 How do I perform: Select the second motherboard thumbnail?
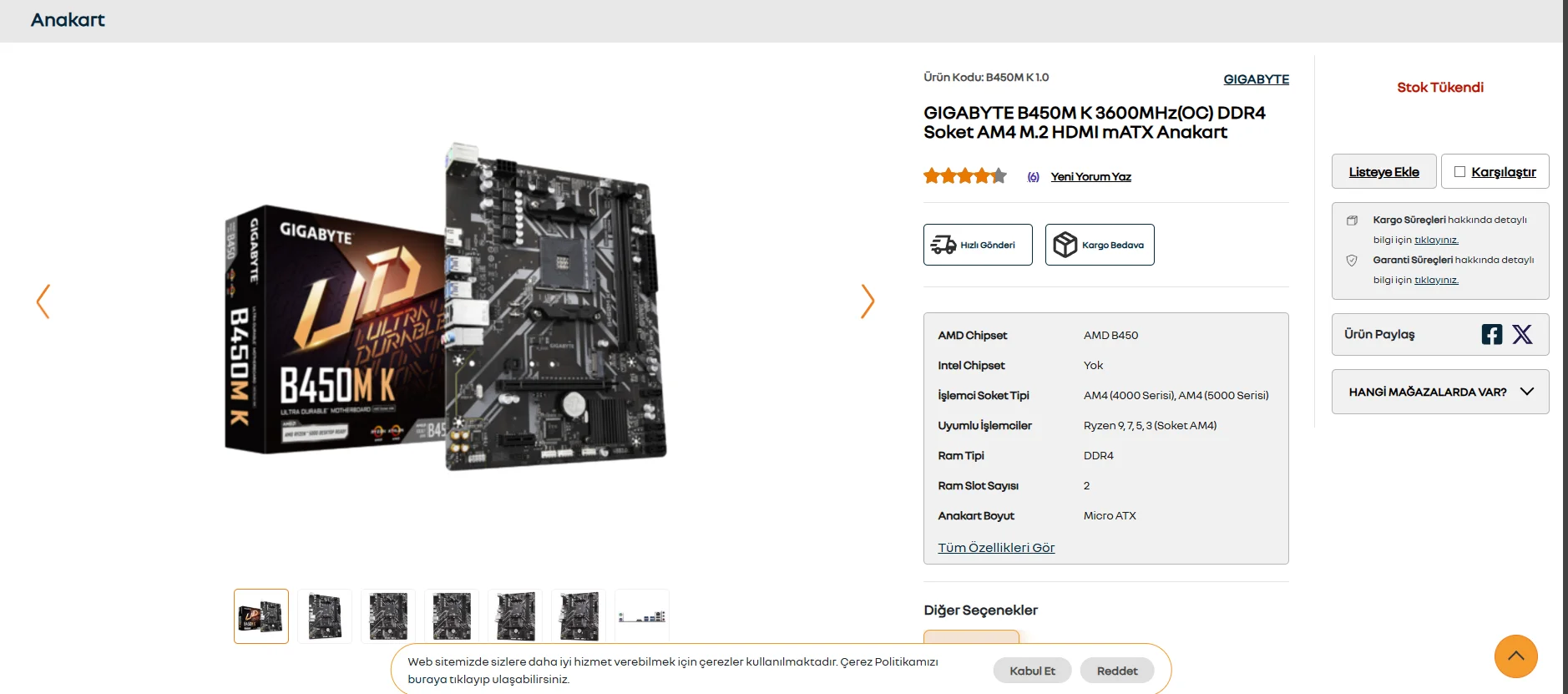coord(325,616)
